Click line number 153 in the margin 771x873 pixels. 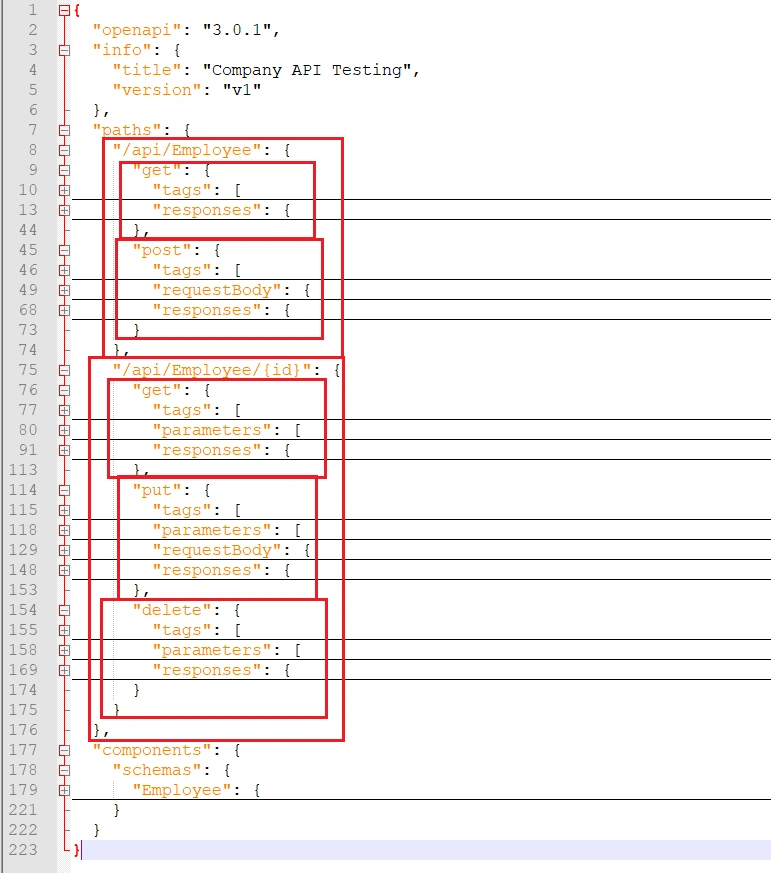pos(23,591)
